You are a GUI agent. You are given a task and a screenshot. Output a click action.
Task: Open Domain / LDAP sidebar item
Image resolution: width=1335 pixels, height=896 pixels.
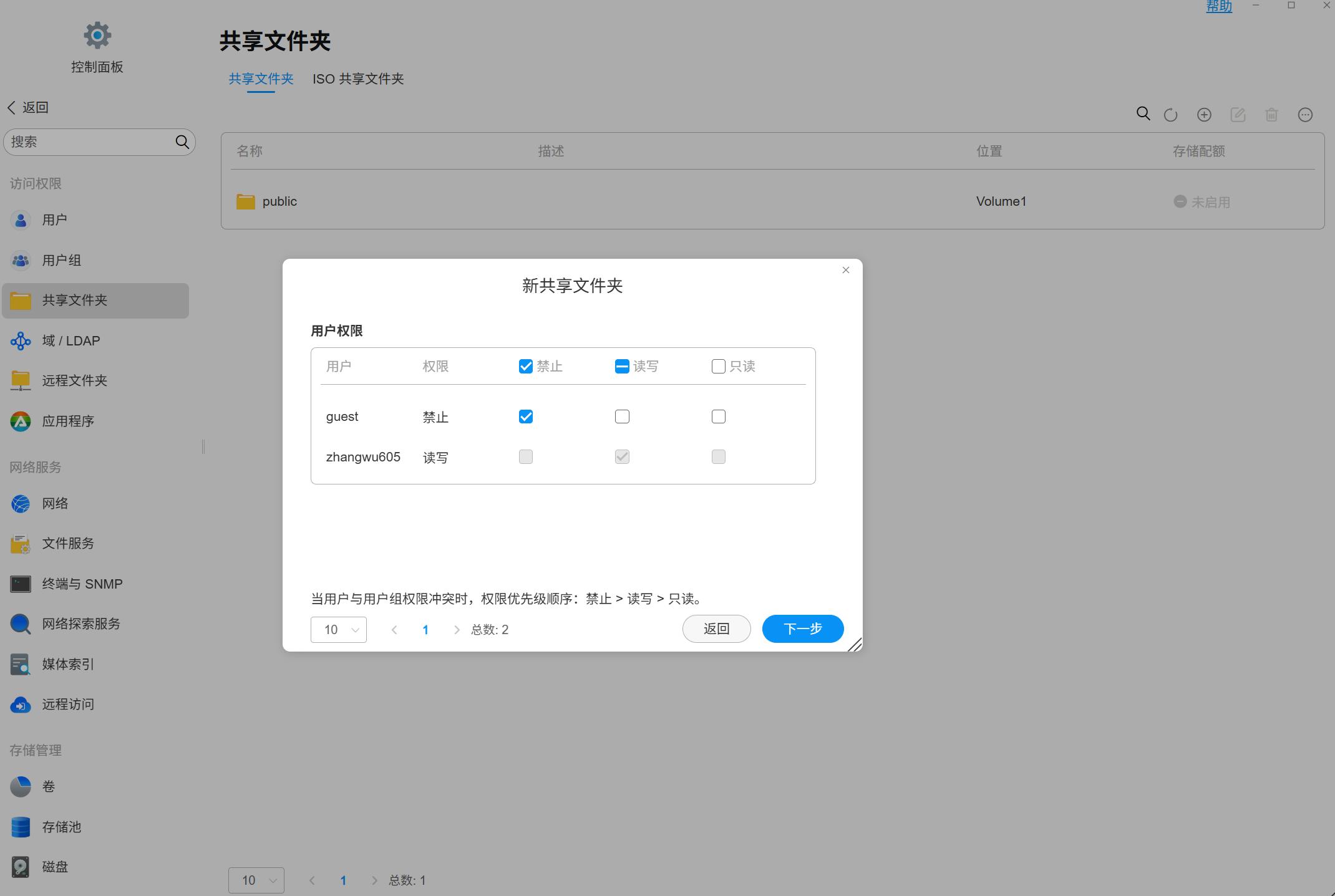[70, 340]
